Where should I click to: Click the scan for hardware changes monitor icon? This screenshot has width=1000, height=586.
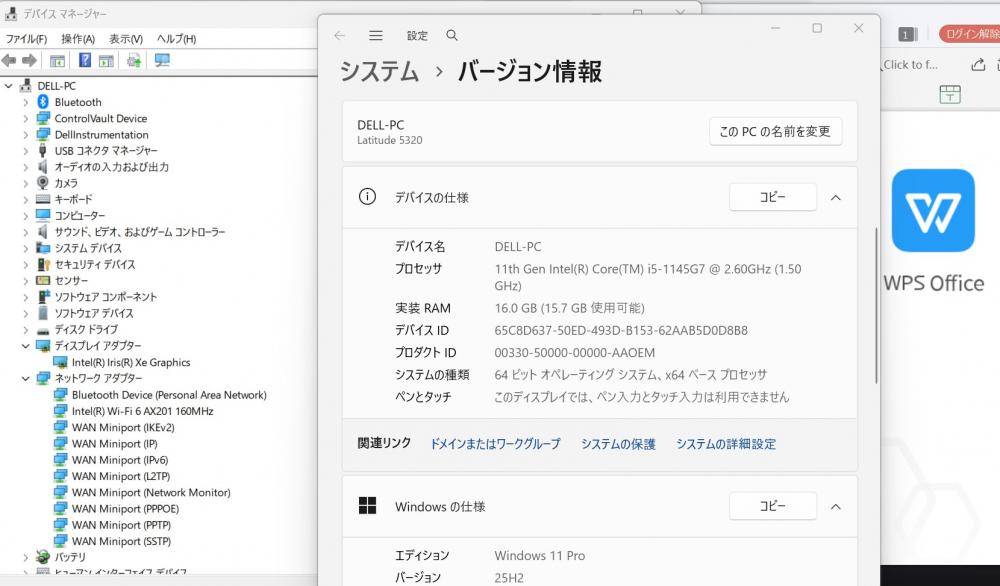tap(162, 61)
